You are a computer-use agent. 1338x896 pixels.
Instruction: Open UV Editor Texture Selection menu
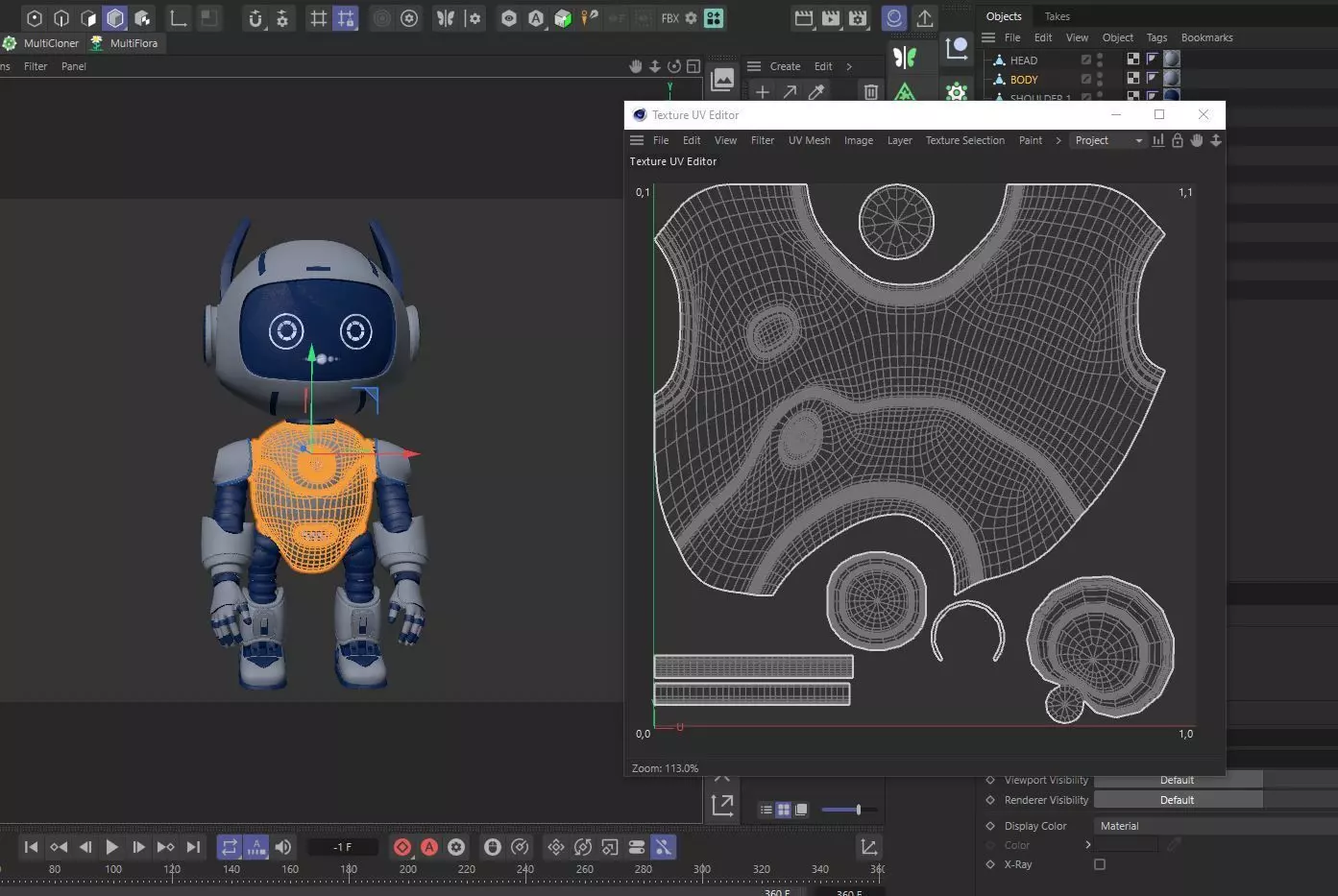(x=964, y=140)
